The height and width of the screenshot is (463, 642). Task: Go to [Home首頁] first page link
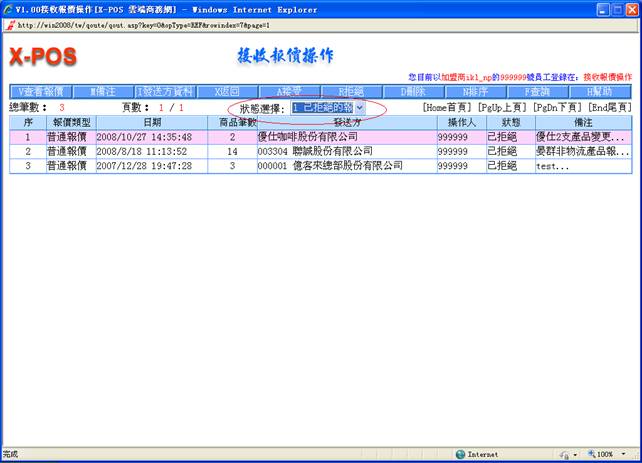click(447, 107)
